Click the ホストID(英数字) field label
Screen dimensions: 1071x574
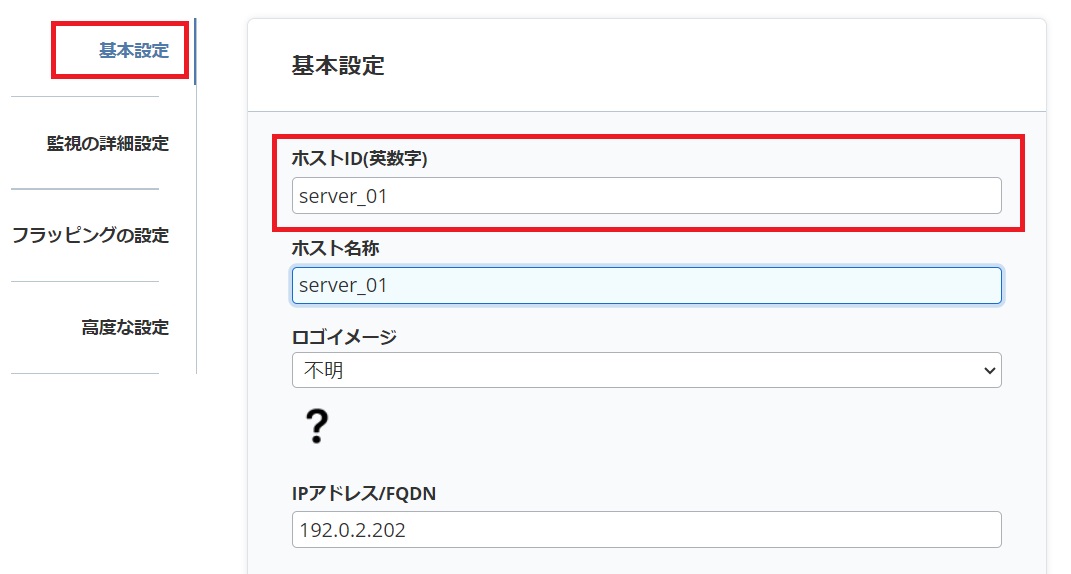click(x=359, y=158)
